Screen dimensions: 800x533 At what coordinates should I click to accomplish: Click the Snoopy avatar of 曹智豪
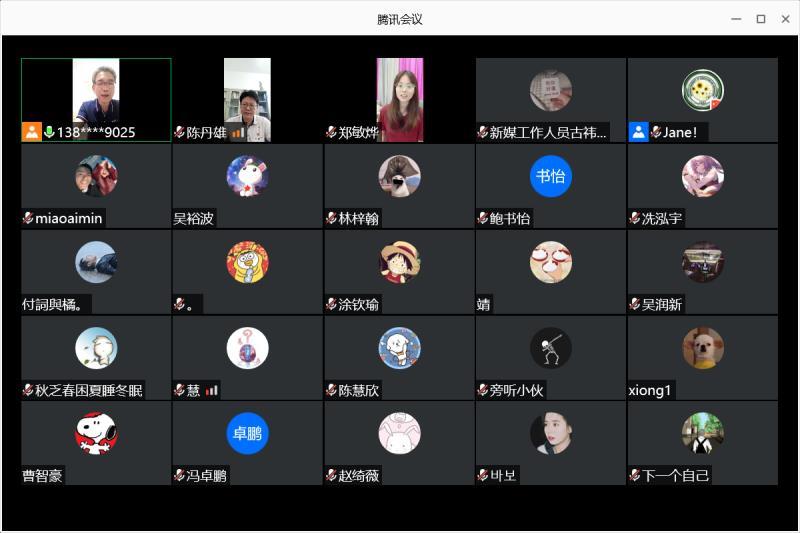96,434
